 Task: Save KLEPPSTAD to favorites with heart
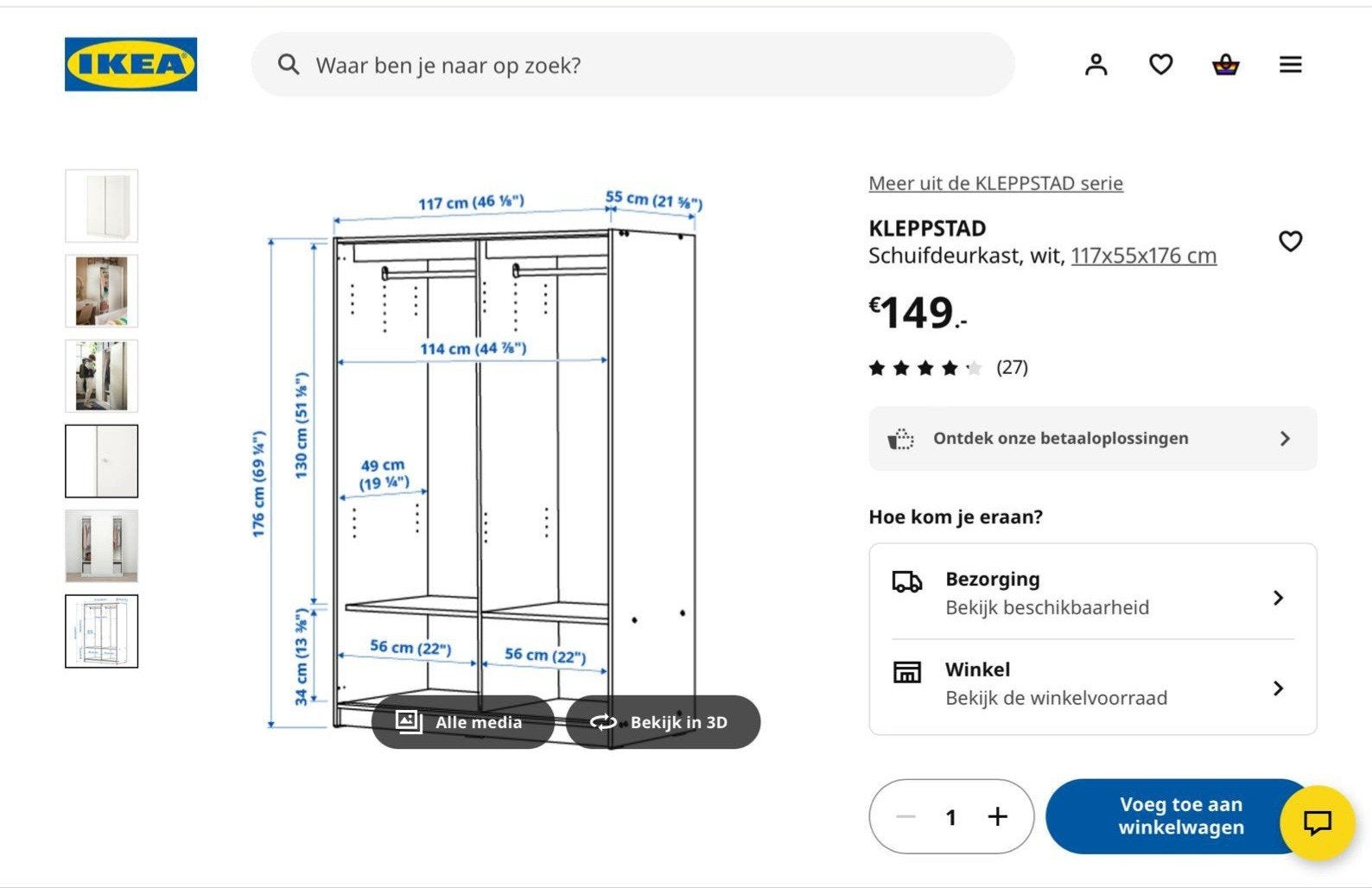pyautogui.click(x=1290, y=242)
